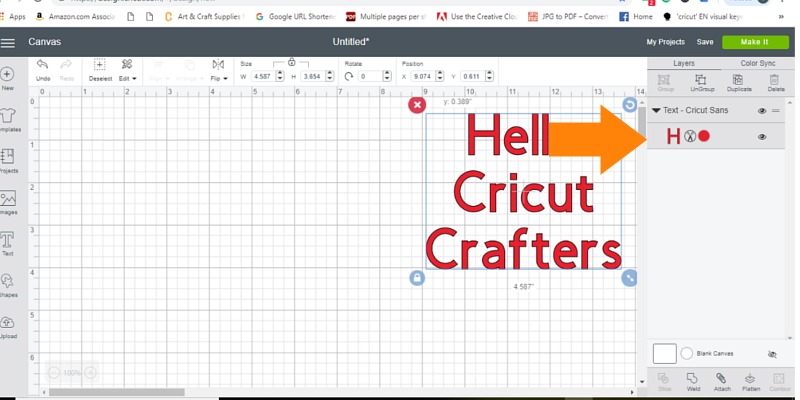Click the Weld tool
800x400 pixels.
(693, 382)
